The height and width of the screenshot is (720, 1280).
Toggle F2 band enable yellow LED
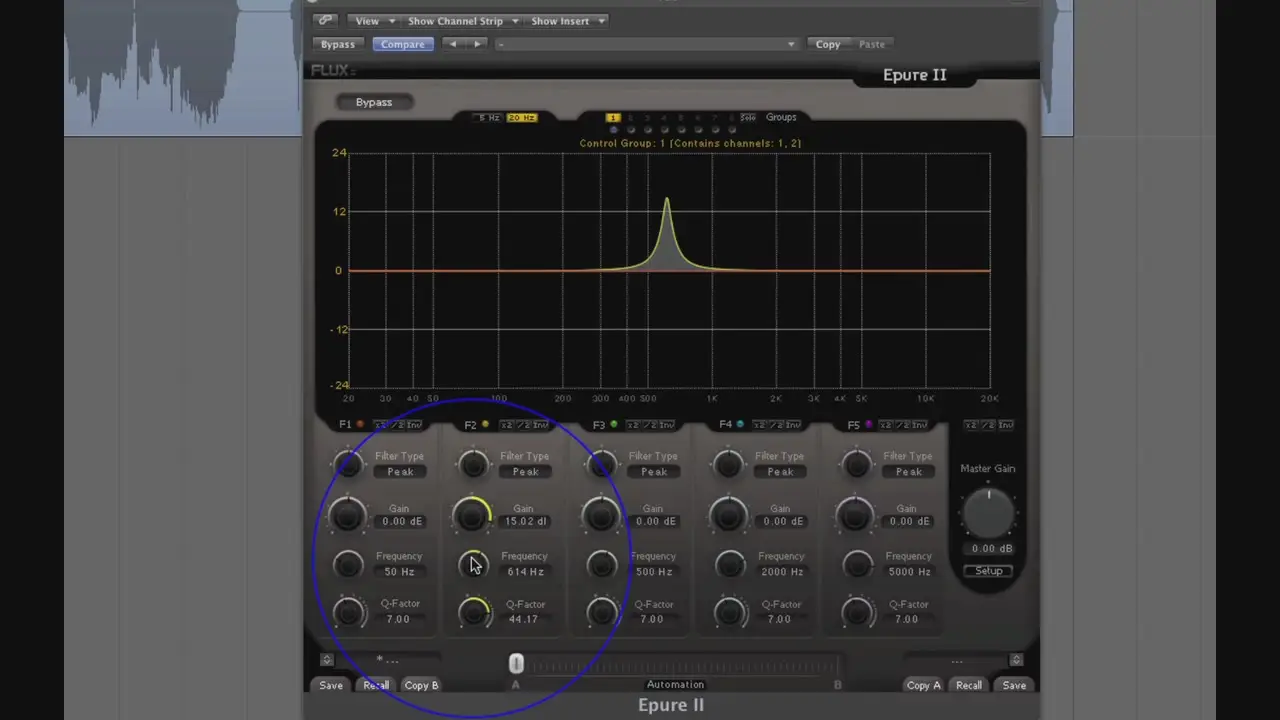(x=486, y=425)
